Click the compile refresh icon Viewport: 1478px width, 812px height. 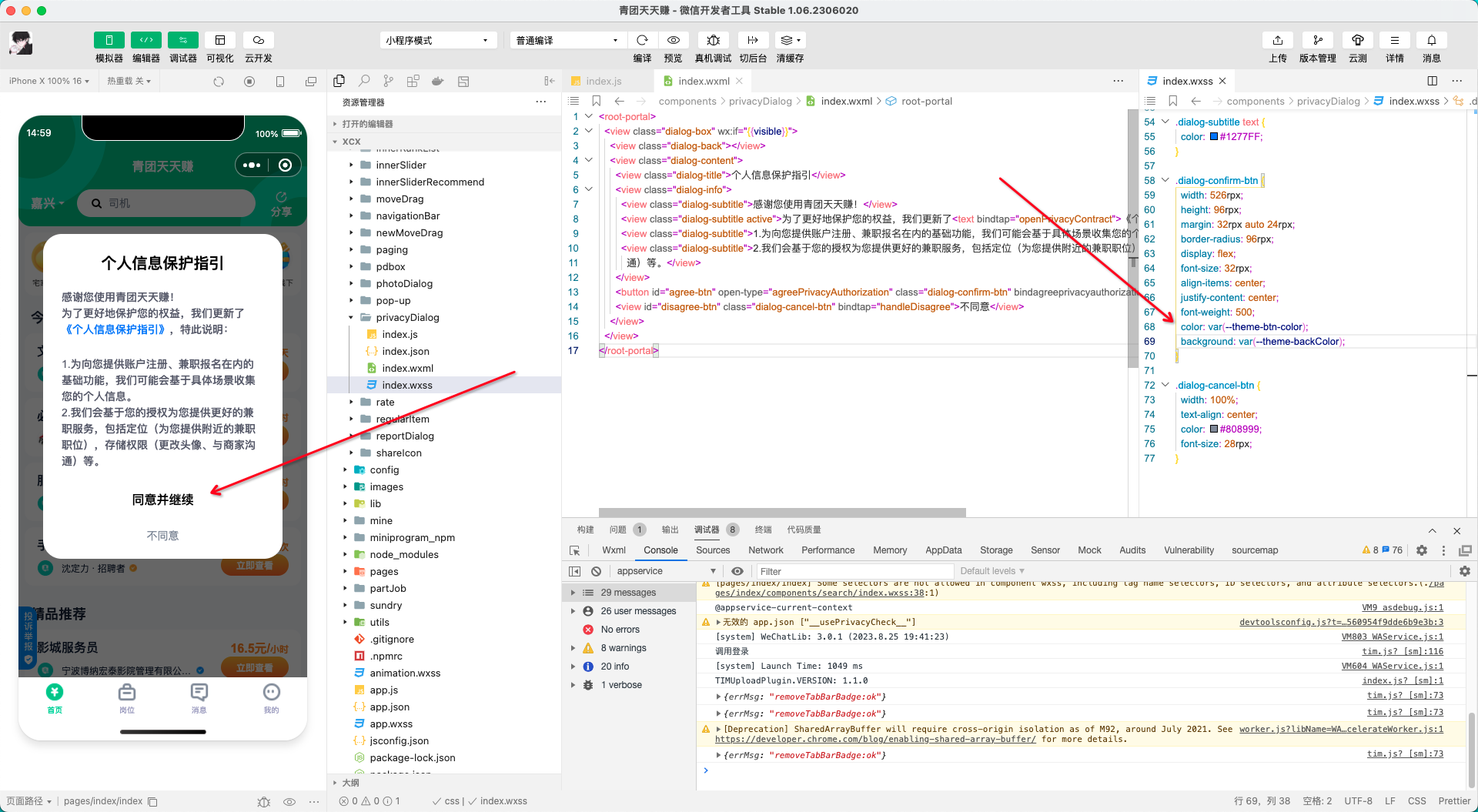click(x=642, y=40)
